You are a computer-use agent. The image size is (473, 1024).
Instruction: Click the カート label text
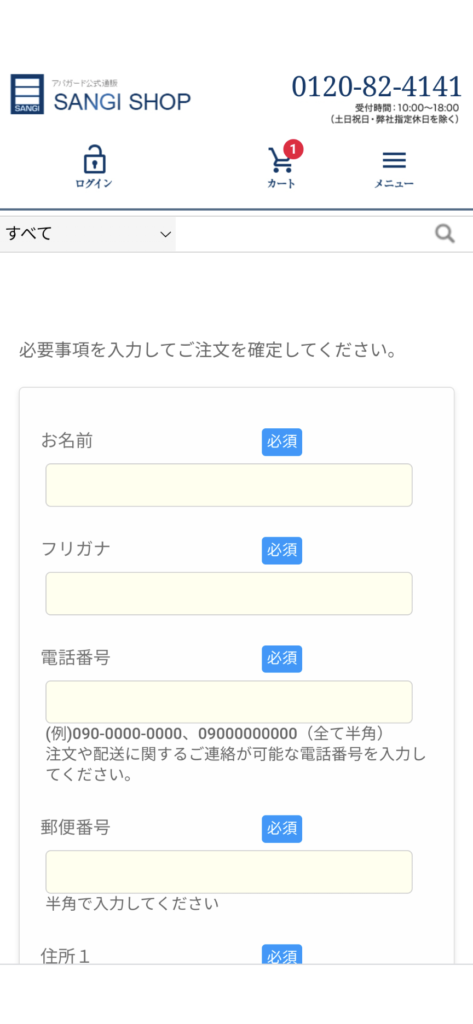coord(282,184)
